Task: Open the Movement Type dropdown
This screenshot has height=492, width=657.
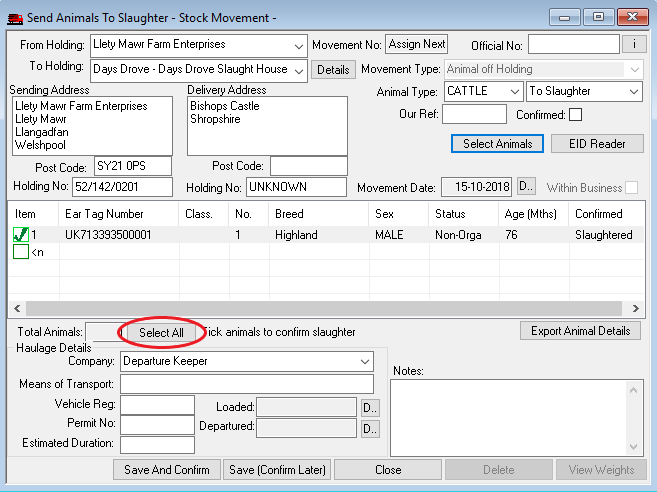Action: pyautogui.click(x=634, y=70)
